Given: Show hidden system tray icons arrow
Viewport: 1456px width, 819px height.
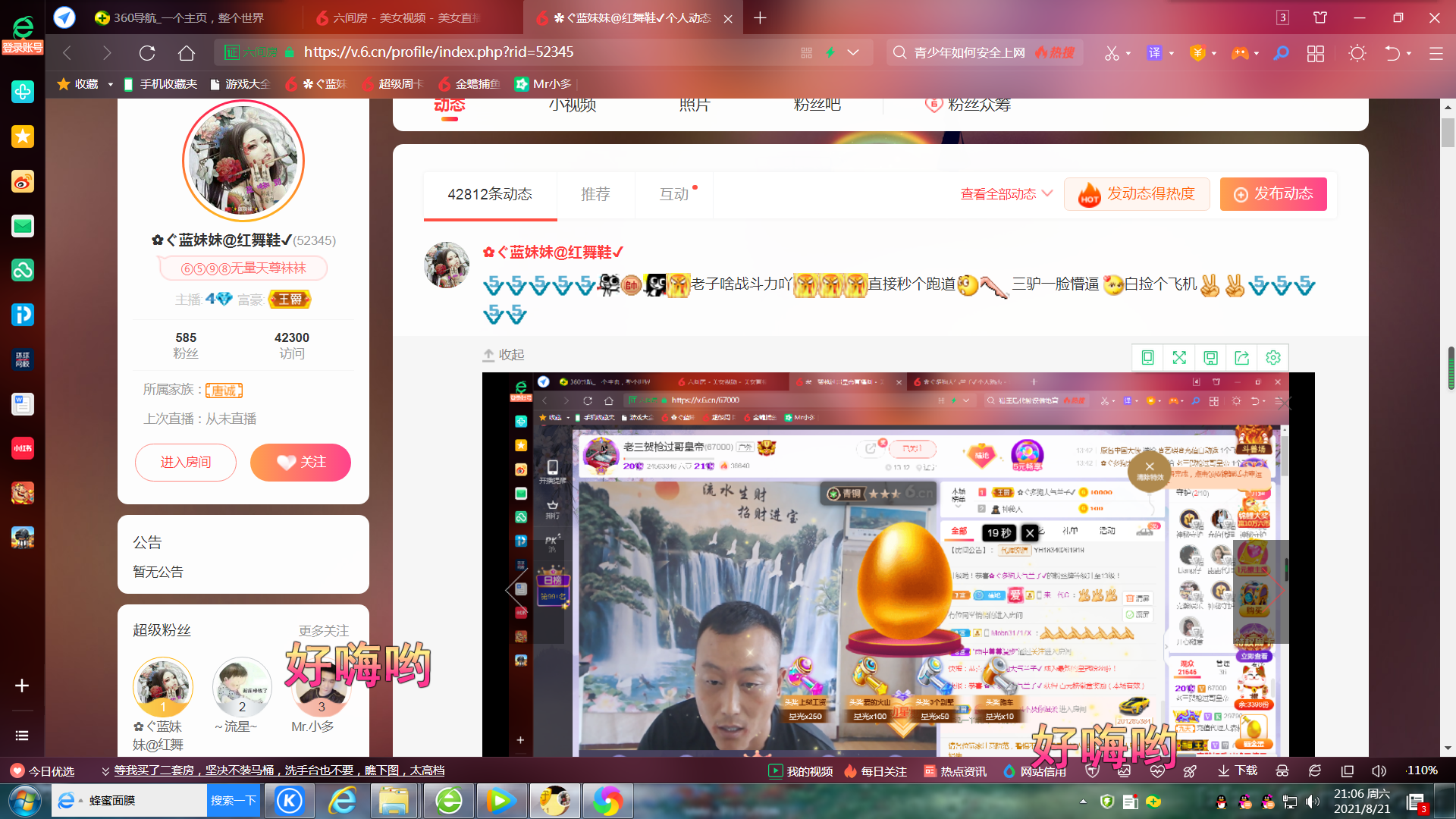Looking at the screenshot, I should [x=1083, y=802].
